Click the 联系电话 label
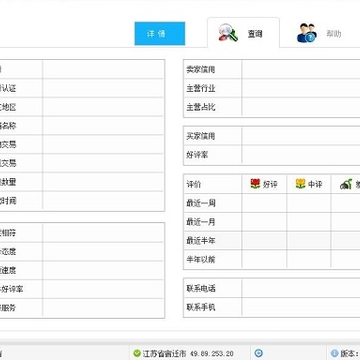 (x=201, y=288)
